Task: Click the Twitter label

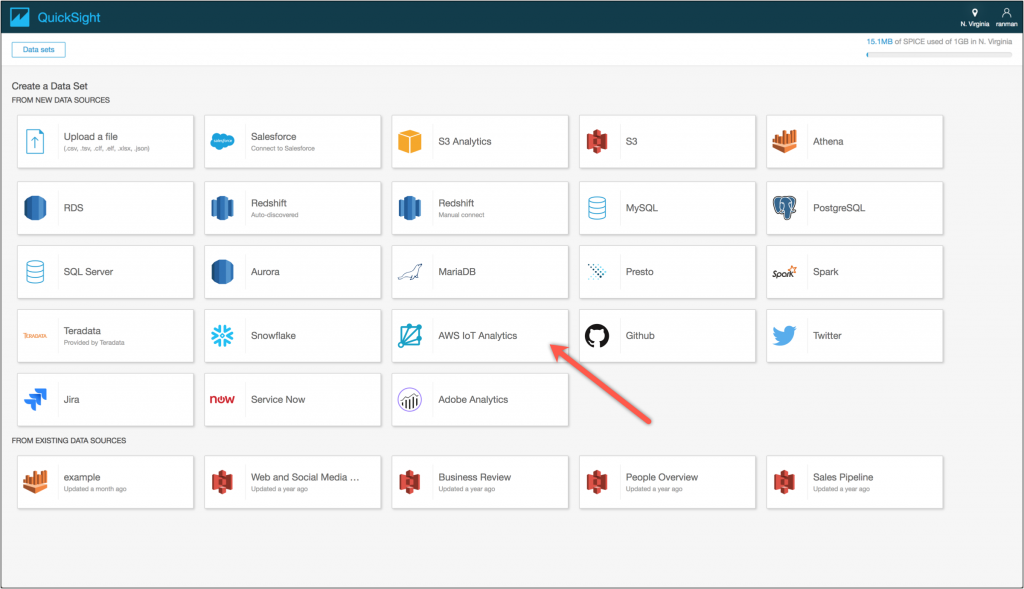Action: point(827,336)
